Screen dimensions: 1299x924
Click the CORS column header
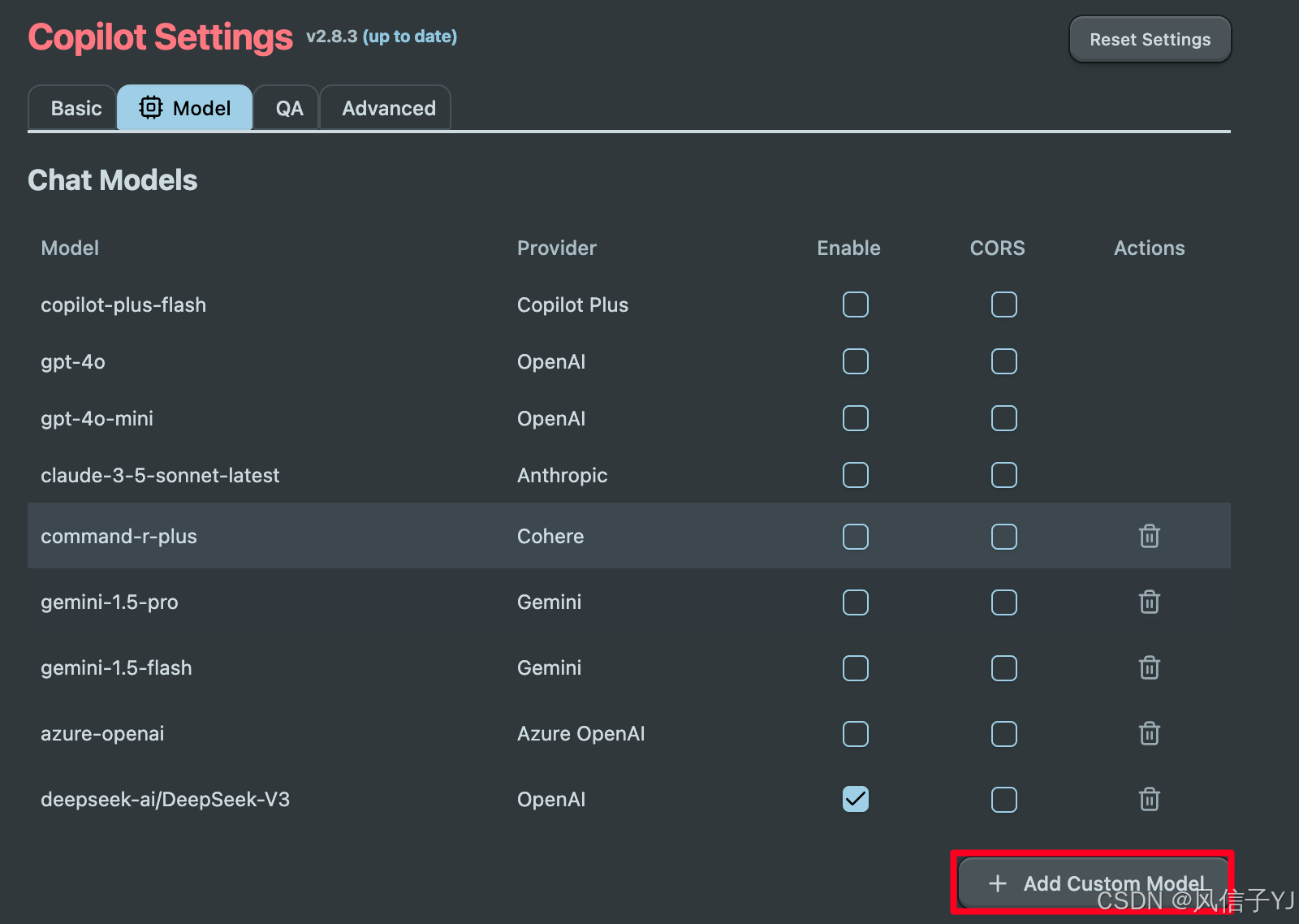[997, 248]
